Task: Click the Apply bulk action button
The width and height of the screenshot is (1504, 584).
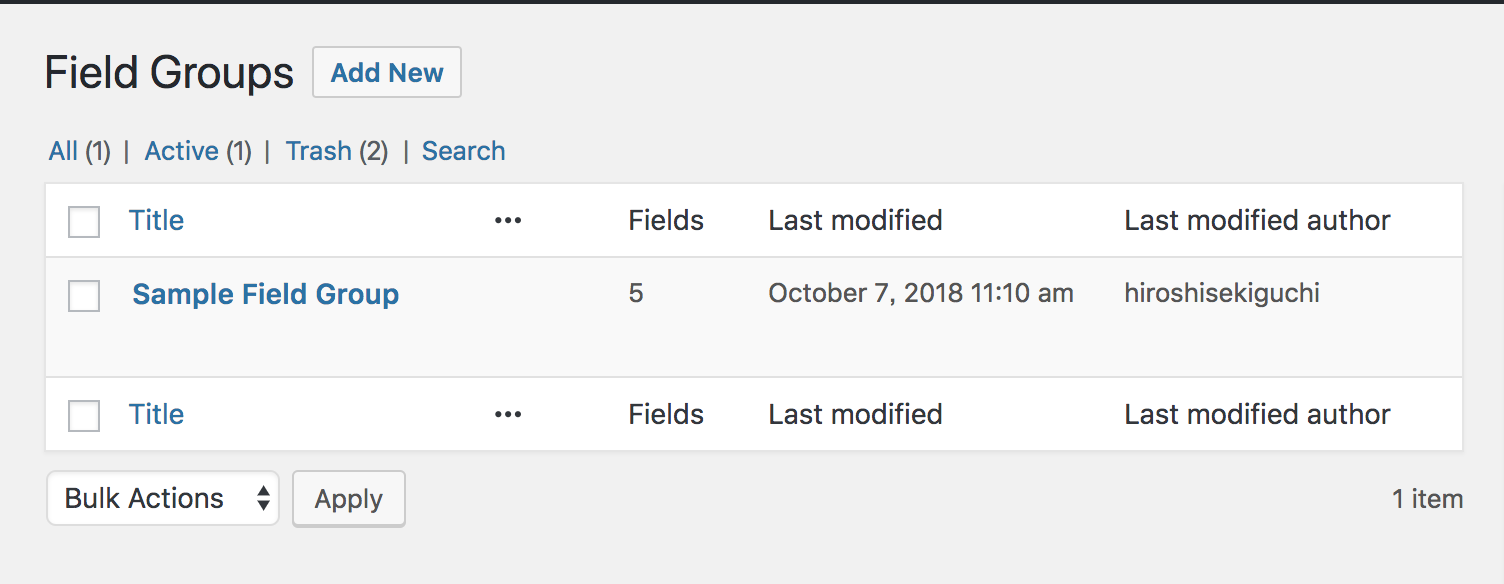Action: coord(349,498)
